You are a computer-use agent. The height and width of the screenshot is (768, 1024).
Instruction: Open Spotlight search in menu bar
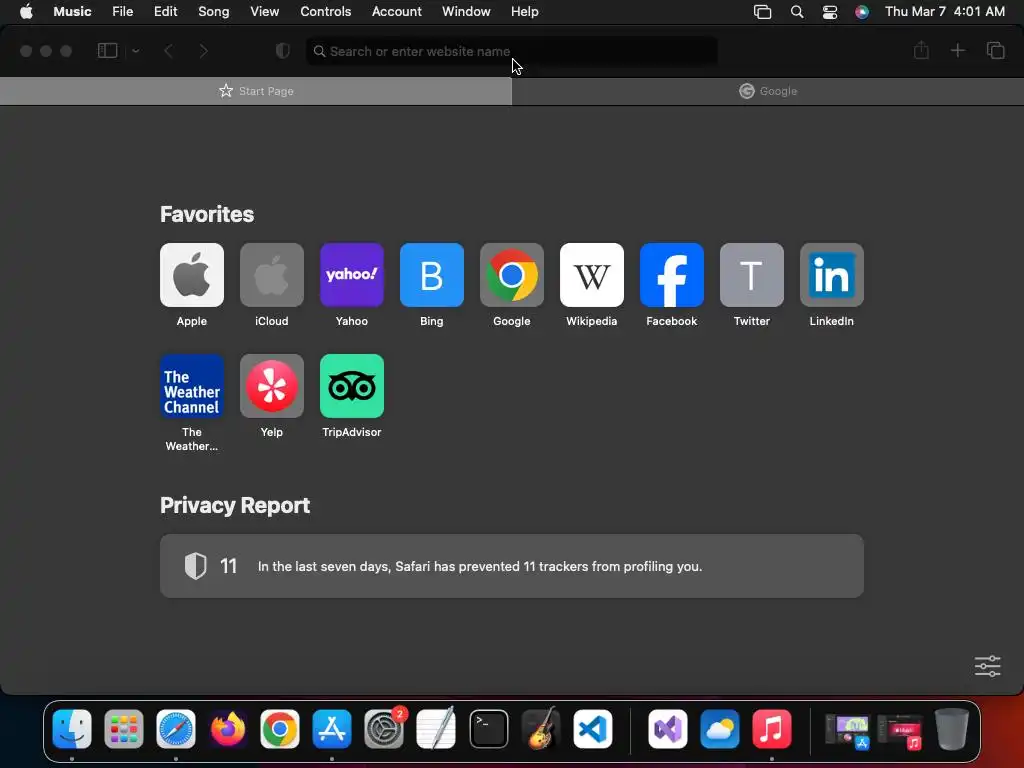[797, 12]
